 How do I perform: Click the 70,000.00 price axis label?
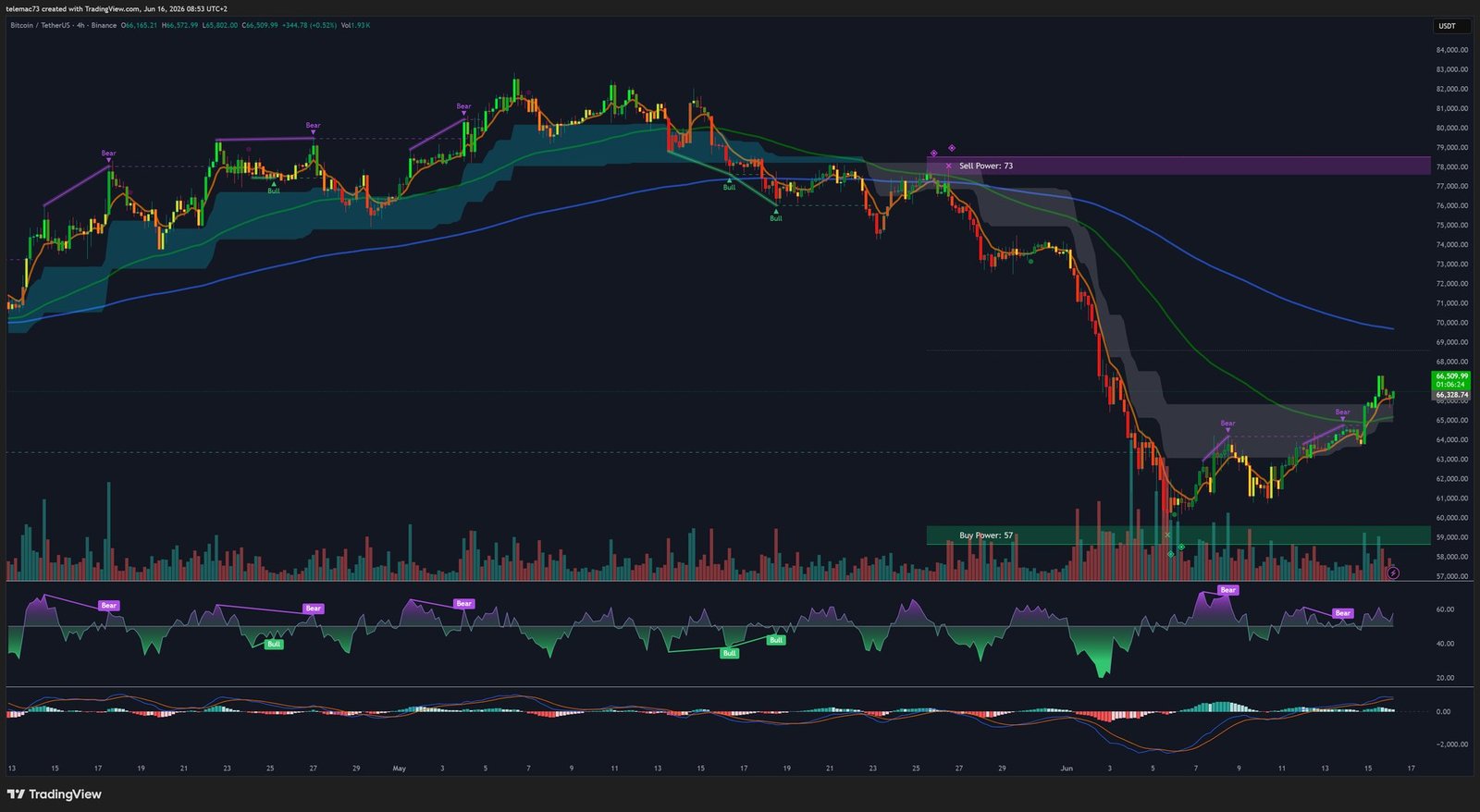(1452, 323)
